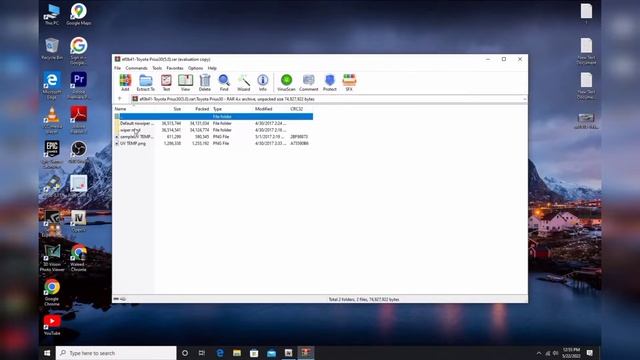The height and width of the screenshot is (360, 640).
Task: Open Task View on taskbar
Action: pos(202,353)
